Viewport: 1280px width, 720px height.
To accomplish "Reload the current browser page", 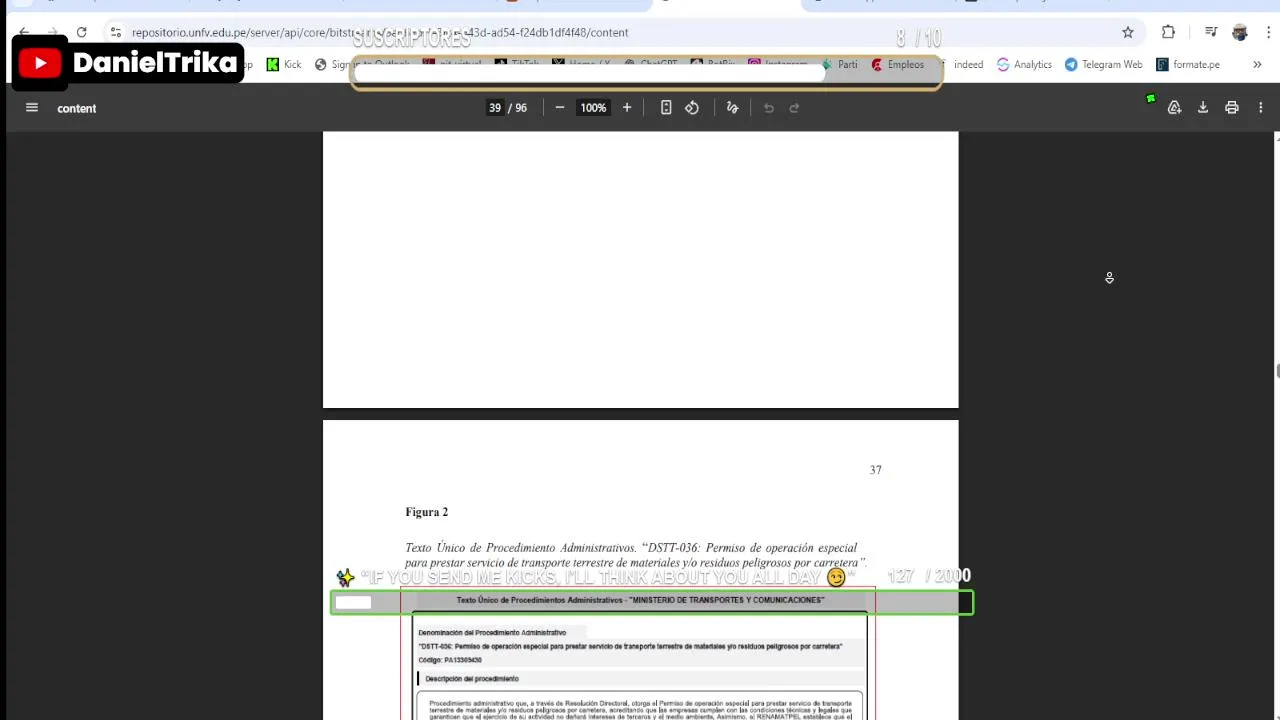I will point(81,32).
